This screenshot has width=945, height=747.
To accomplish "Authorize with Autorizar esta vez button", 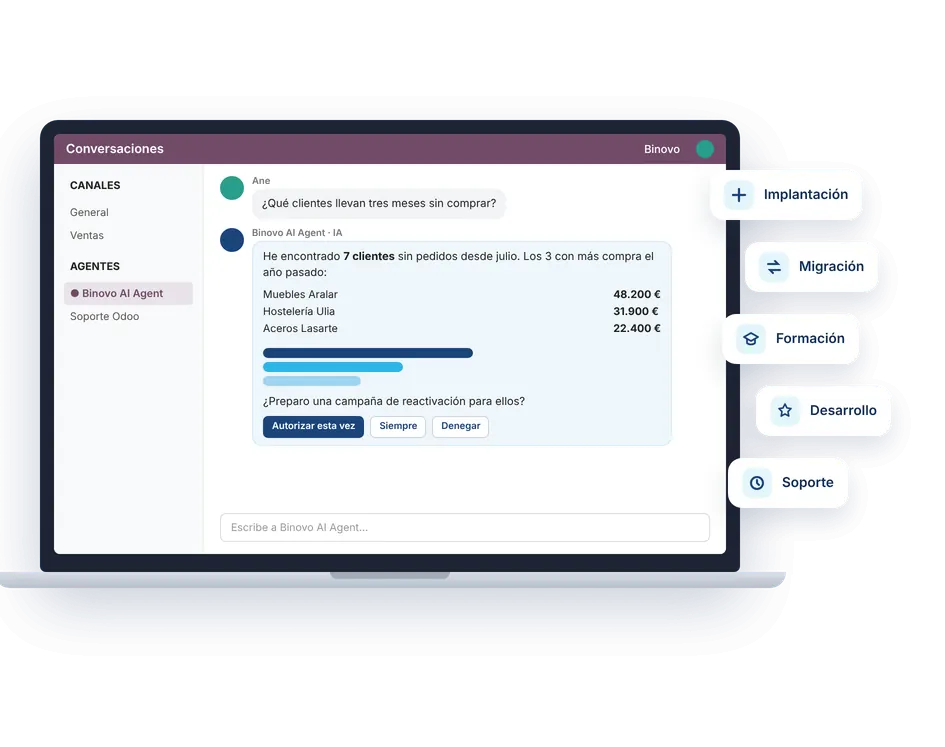I will 313,426.
